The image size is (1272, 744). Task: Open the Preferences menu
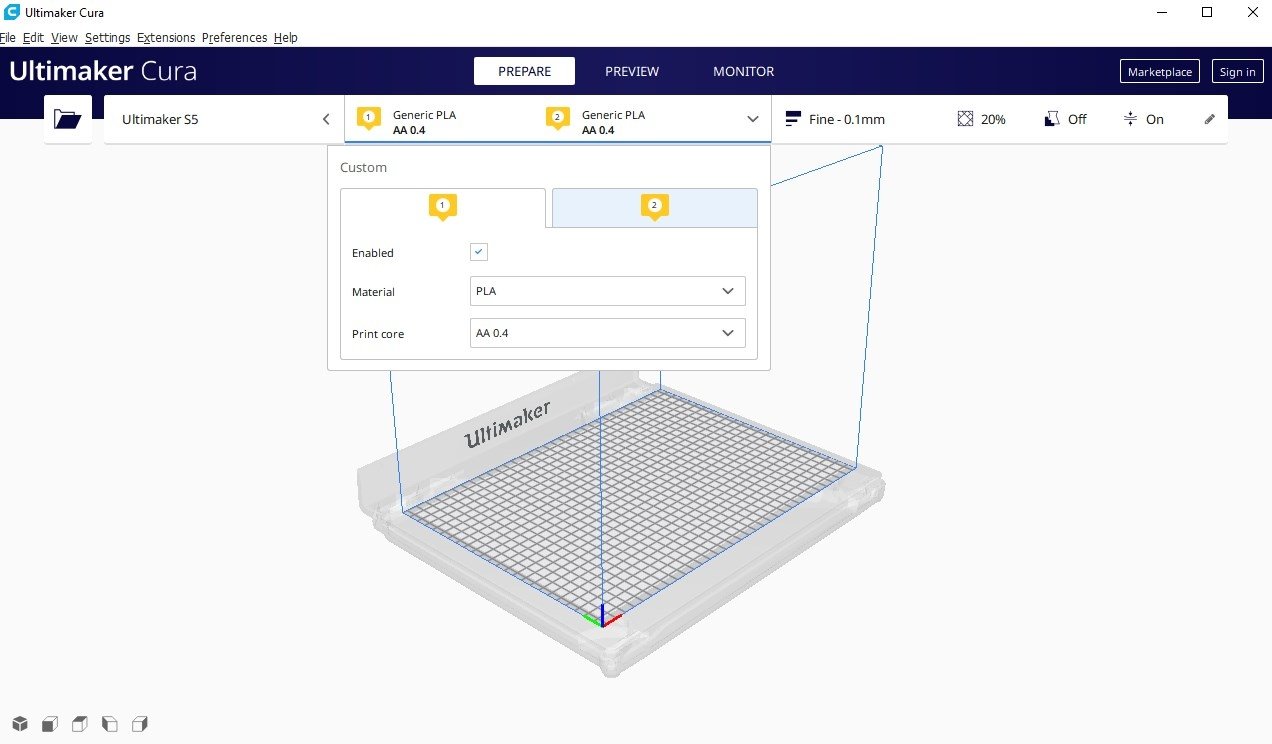[234, 37]
